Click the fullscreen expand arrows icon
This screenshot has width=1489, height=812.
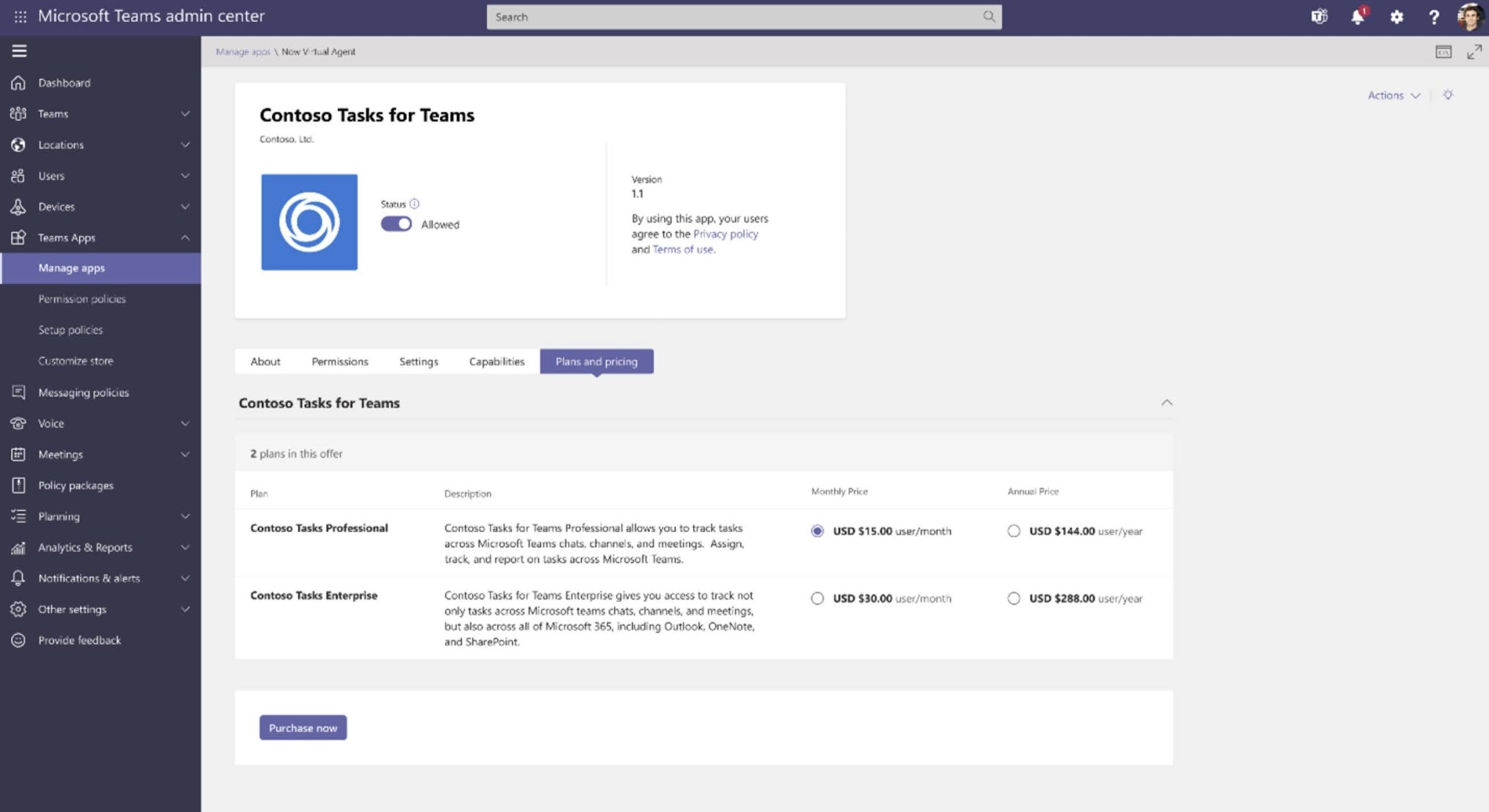pyautogui.click(x=1474, y=52)
